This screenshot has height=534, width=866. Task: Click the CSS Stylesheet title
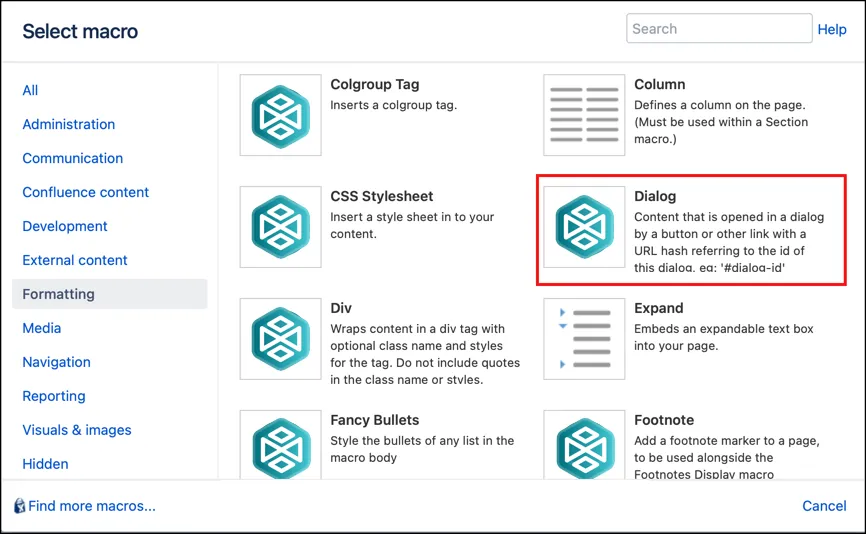[x=382, y=197]
